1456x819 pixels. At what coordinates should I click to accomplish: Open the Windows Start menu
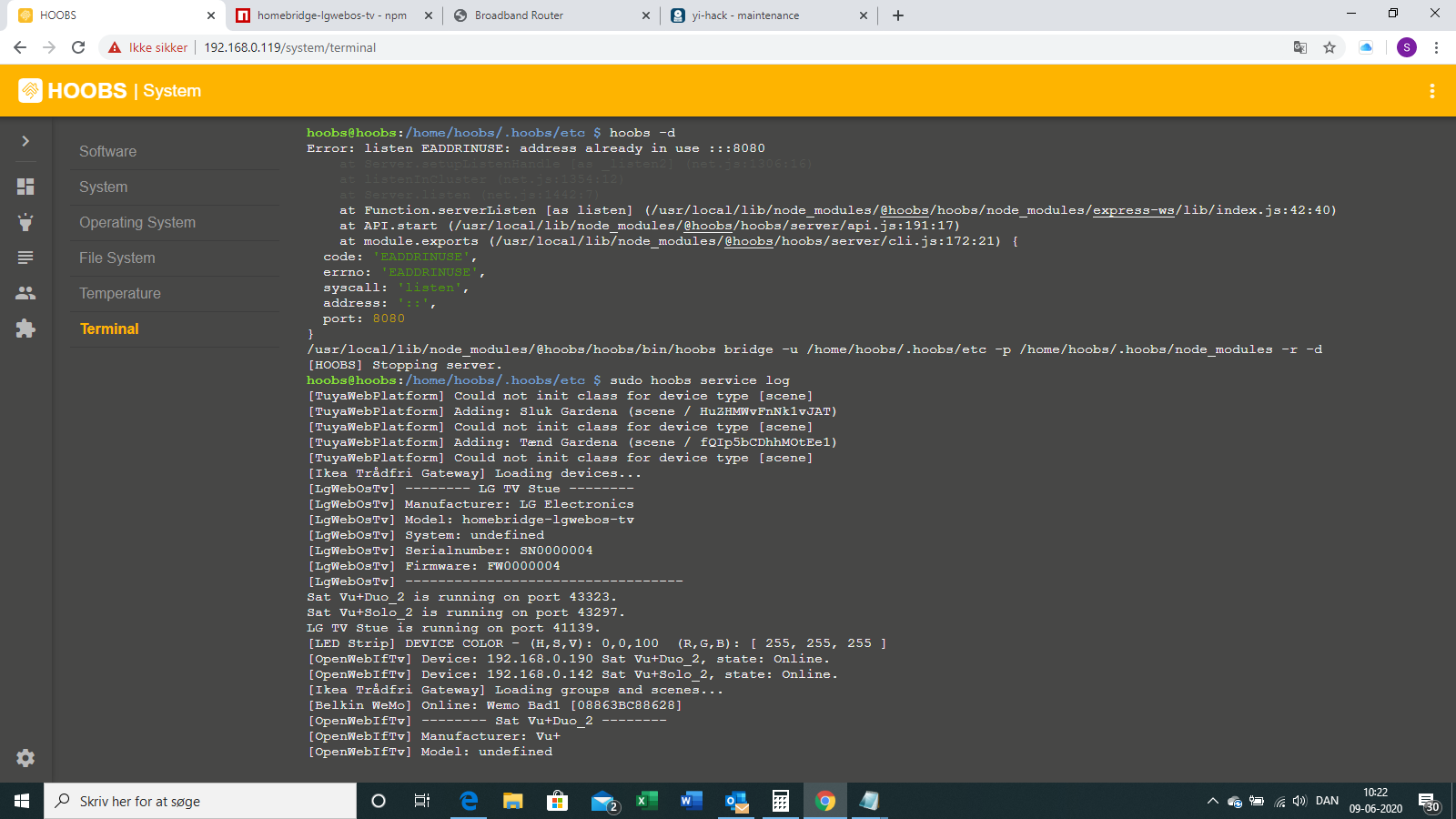click(x=22, y=801)
